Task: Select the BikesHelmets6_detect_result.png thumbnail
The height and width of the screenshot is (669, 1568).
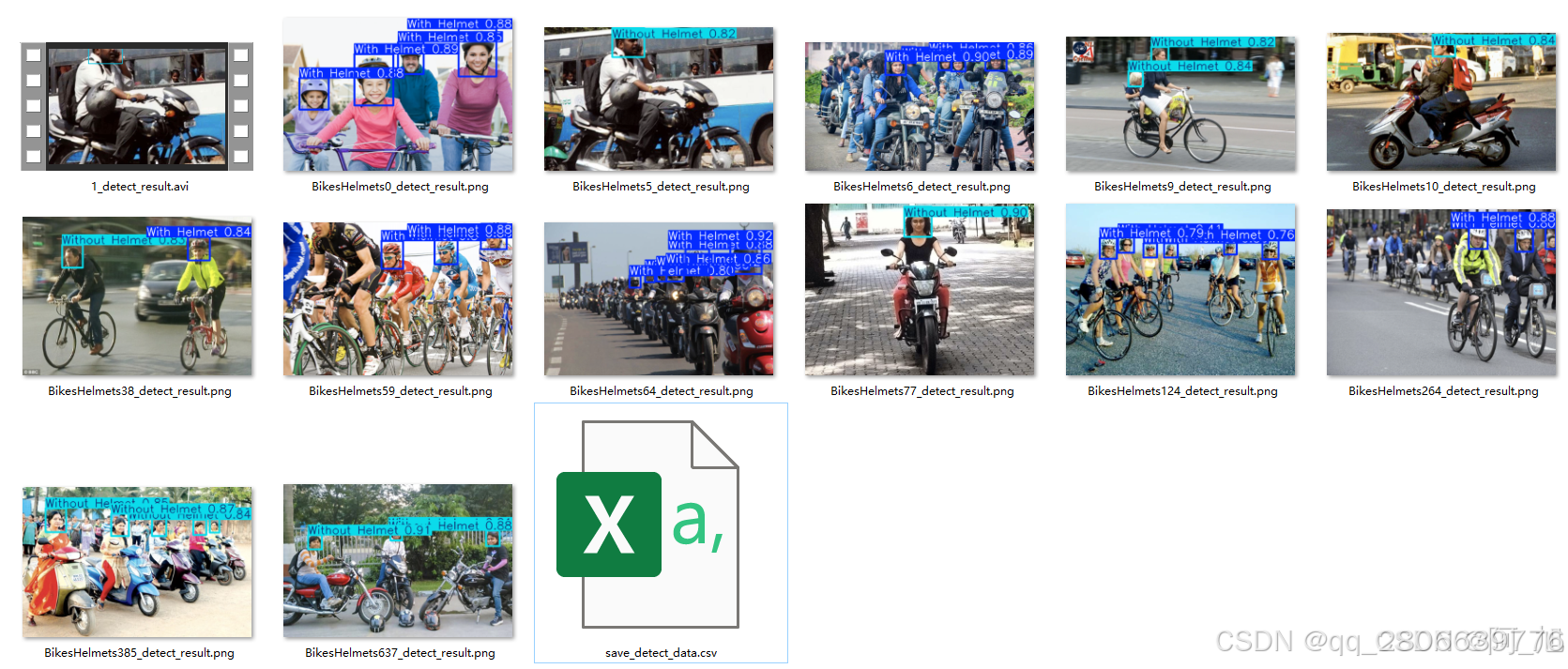Action: (920, 106)
